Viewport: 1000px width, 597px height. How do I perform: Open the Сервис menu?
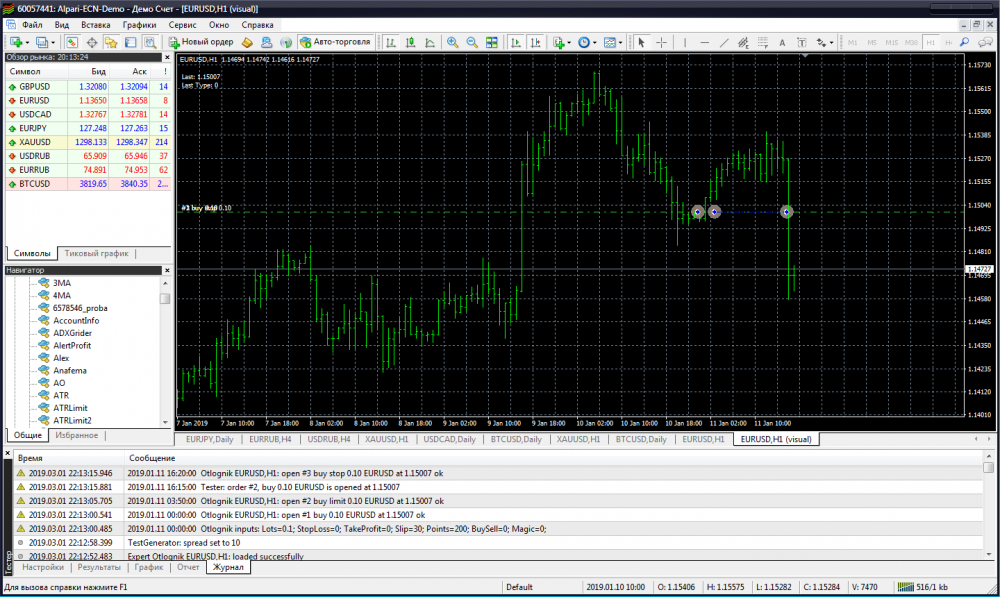click(x=182, y=25)
